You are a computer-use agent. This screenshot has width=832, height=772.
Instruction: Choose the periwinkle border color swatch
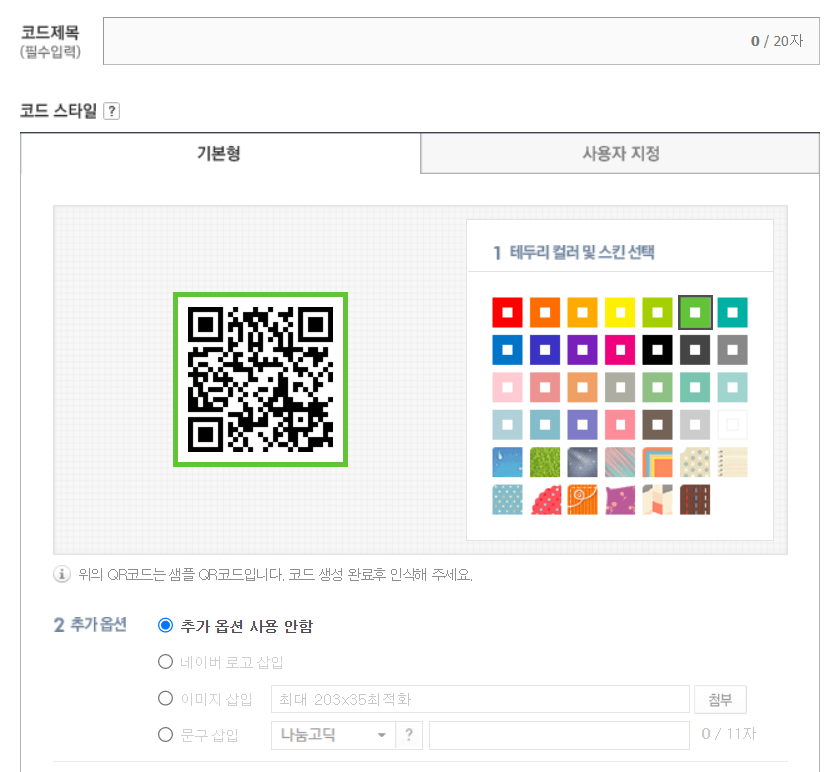point(582,424)
